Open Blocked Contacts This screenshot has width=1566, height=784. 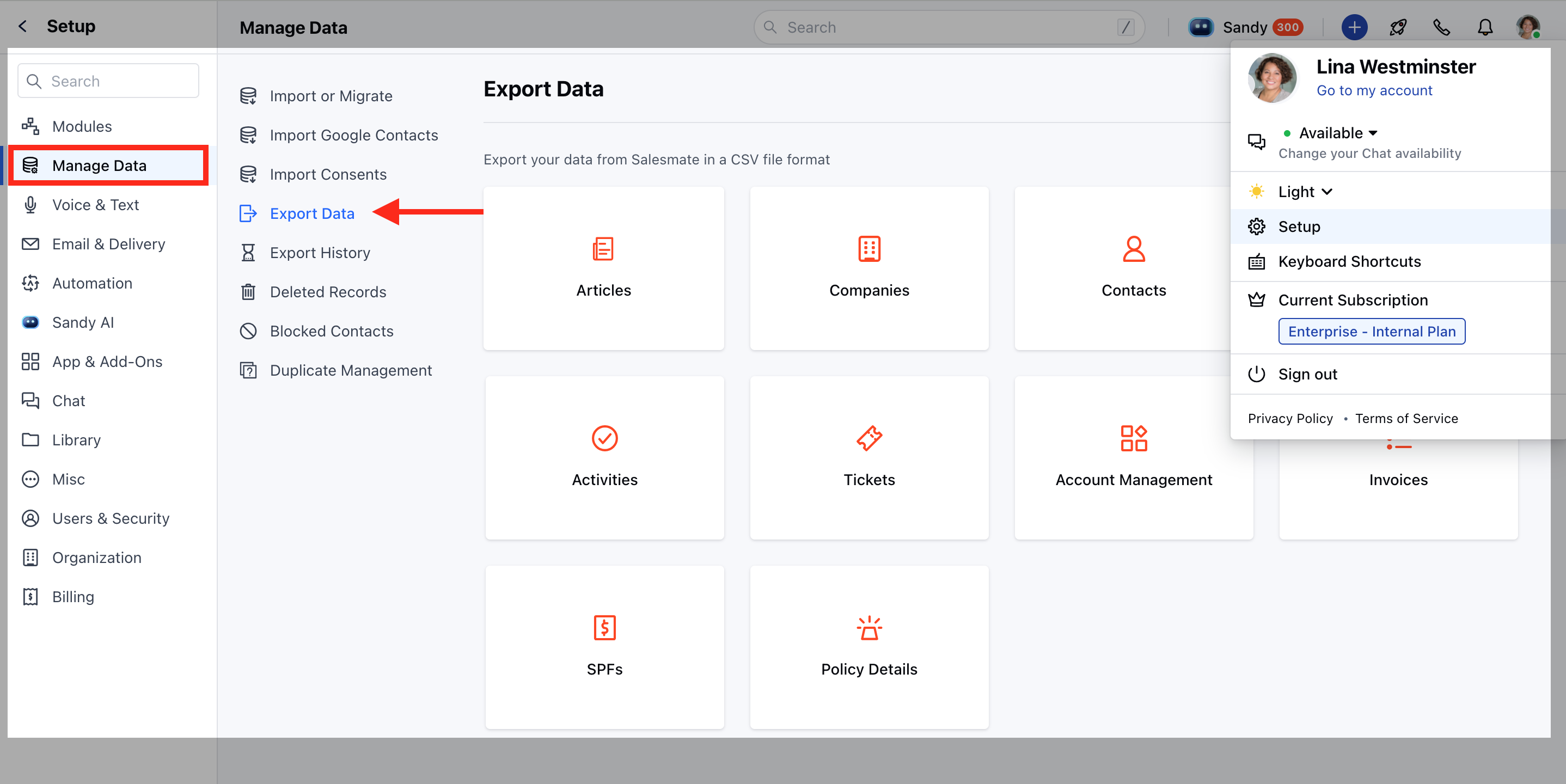pos(317,331)
